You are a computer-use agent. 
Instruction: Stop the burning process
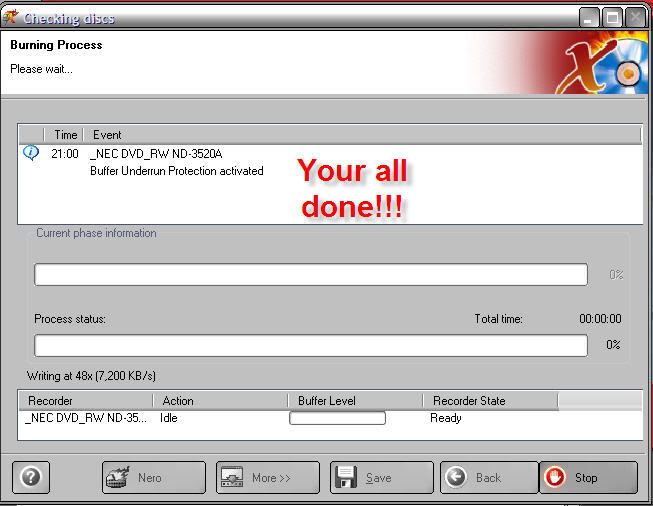588,477
